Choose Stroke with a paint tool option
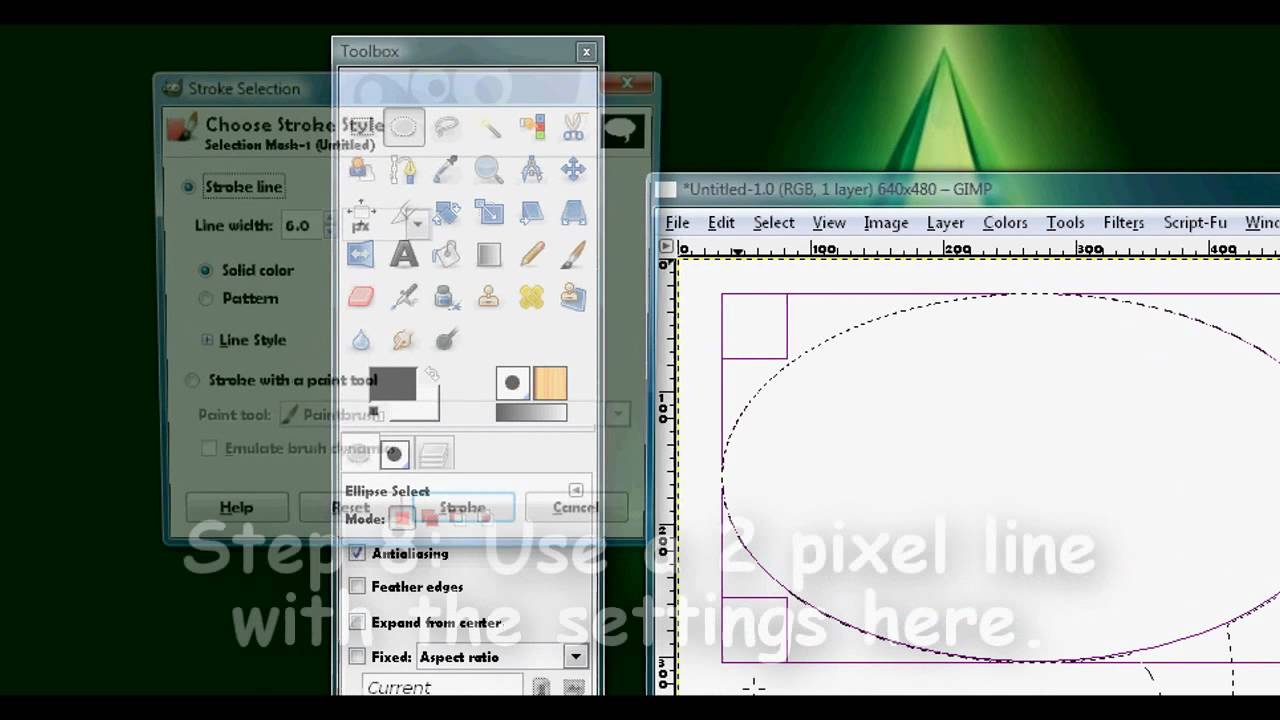The image size is (1280, 720). (191, 380)
